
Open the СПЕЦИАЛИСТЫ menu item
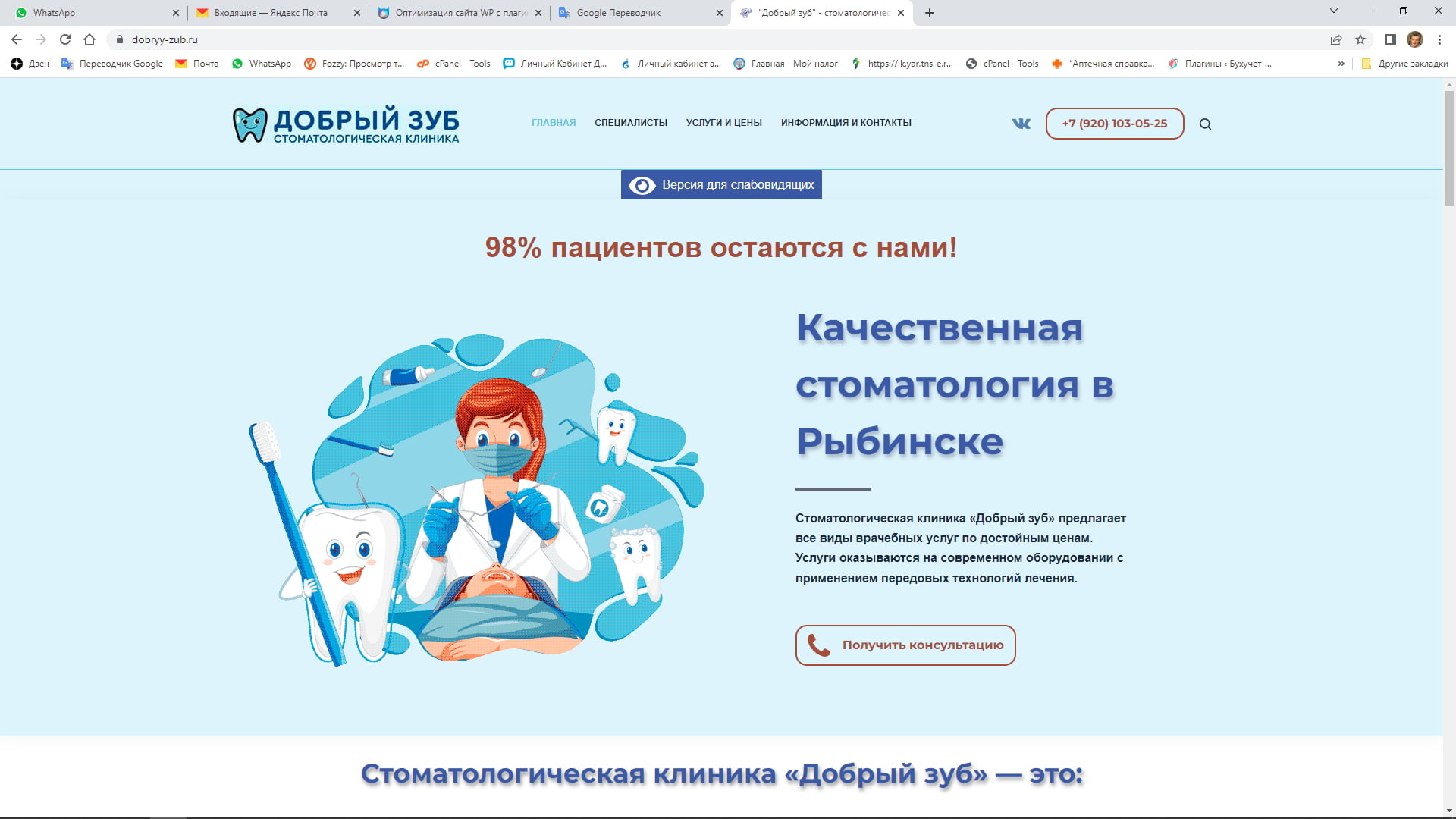(631, 122)
